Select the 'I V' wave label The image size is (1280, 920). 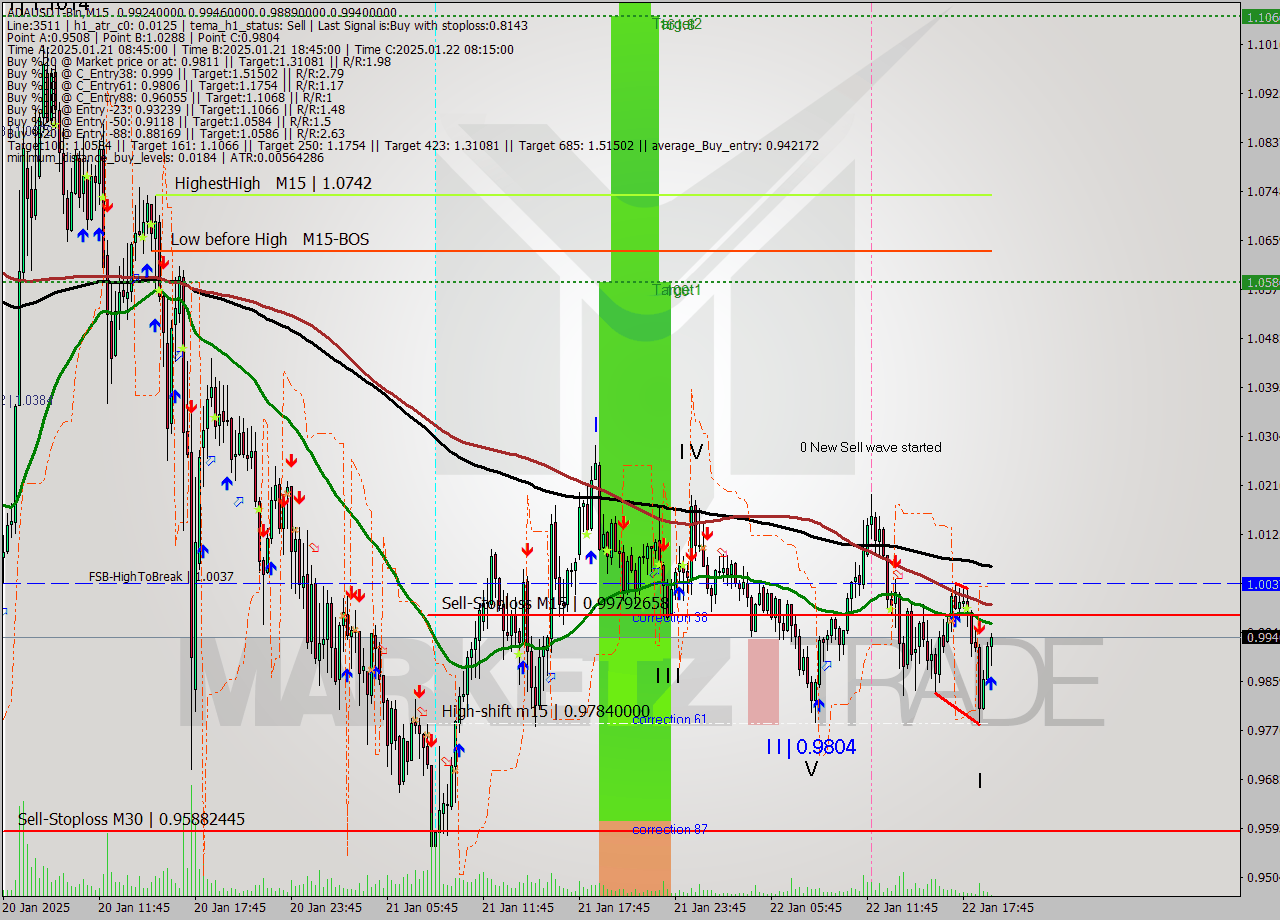(x=691, y=452)
